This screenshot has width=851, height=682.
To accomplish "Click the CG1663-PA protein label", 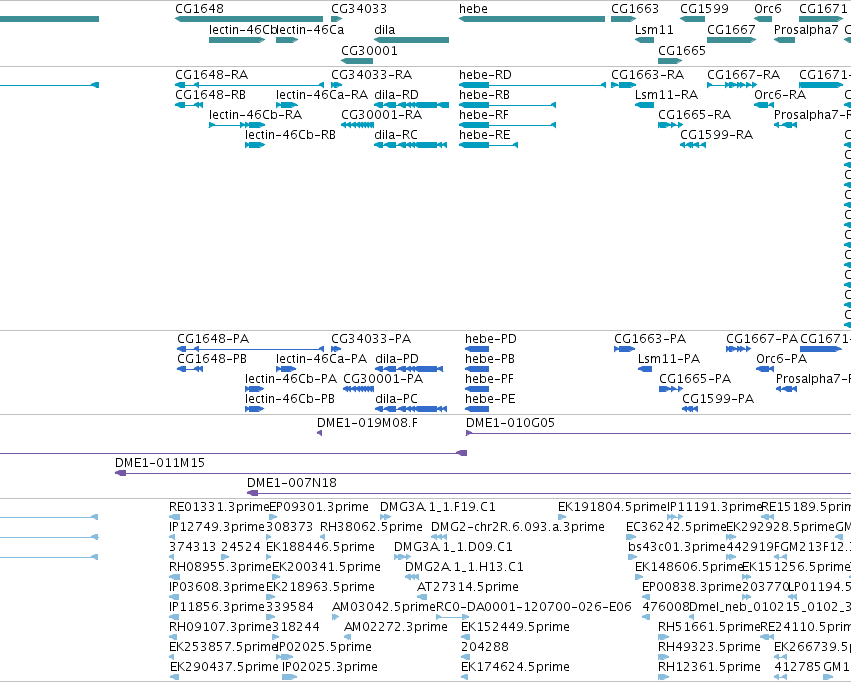I will coord(650,339).
